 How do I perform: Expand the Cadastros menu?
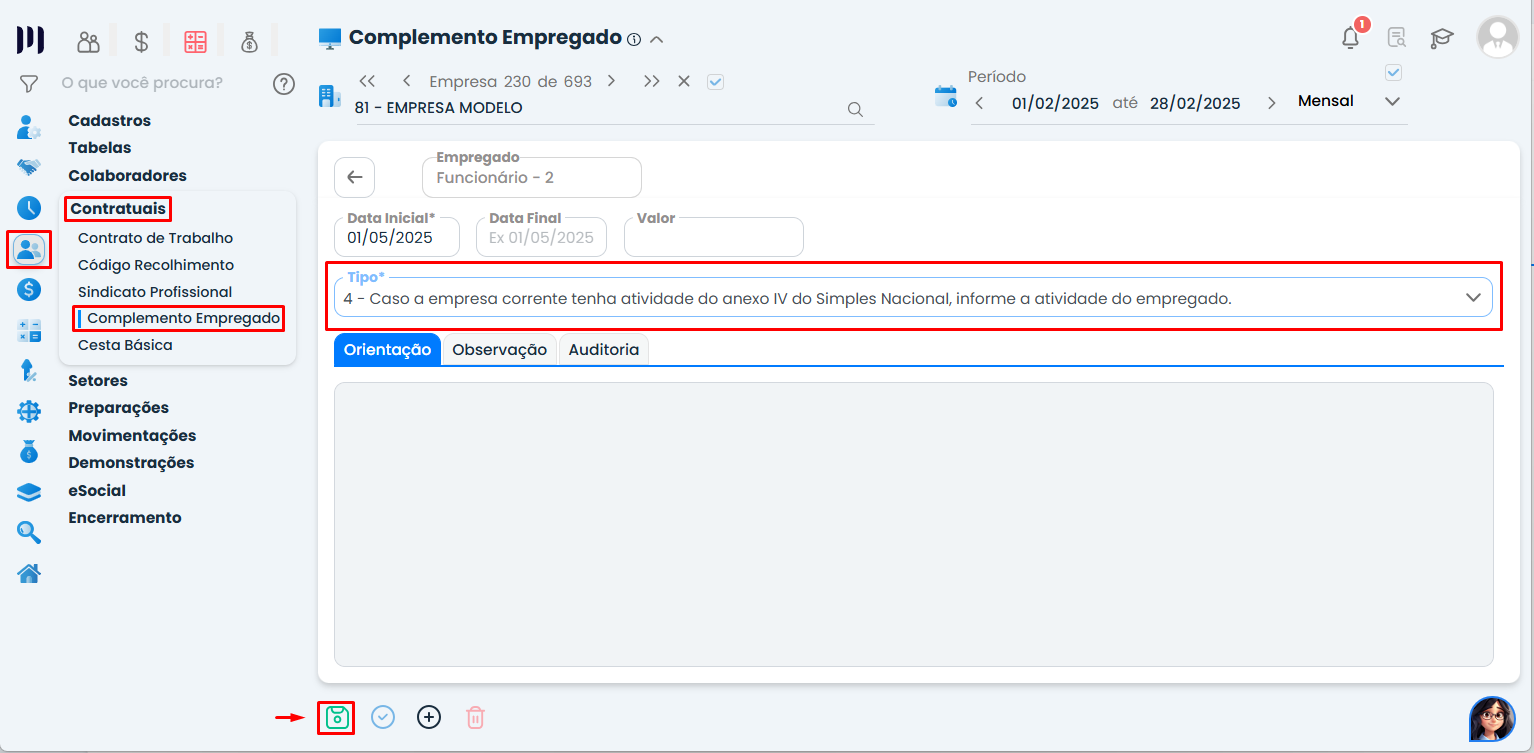(x=110, y=121)
